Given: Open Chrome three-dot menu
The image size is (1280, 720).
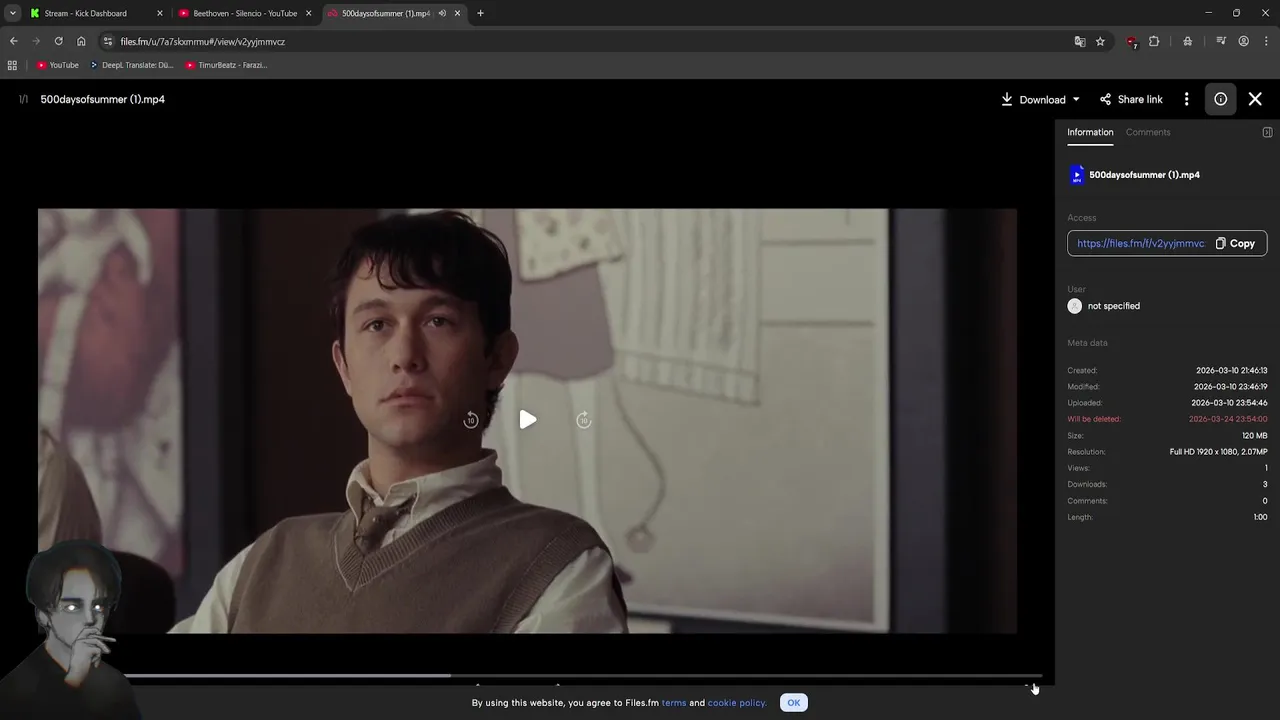Looking at the screenshot, I should point(1265,41).
